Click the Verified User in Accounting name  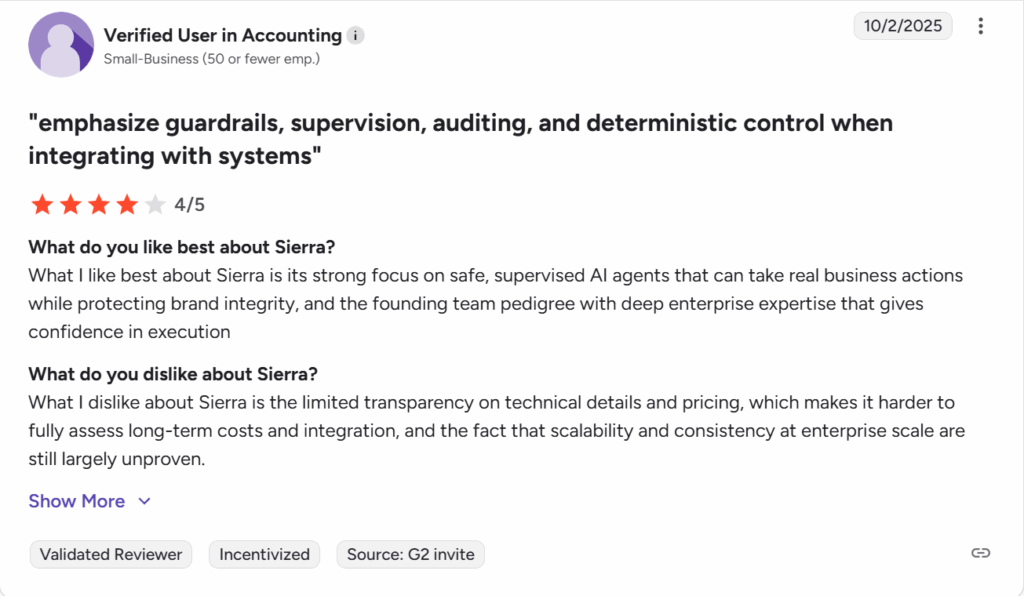point(222,35)
